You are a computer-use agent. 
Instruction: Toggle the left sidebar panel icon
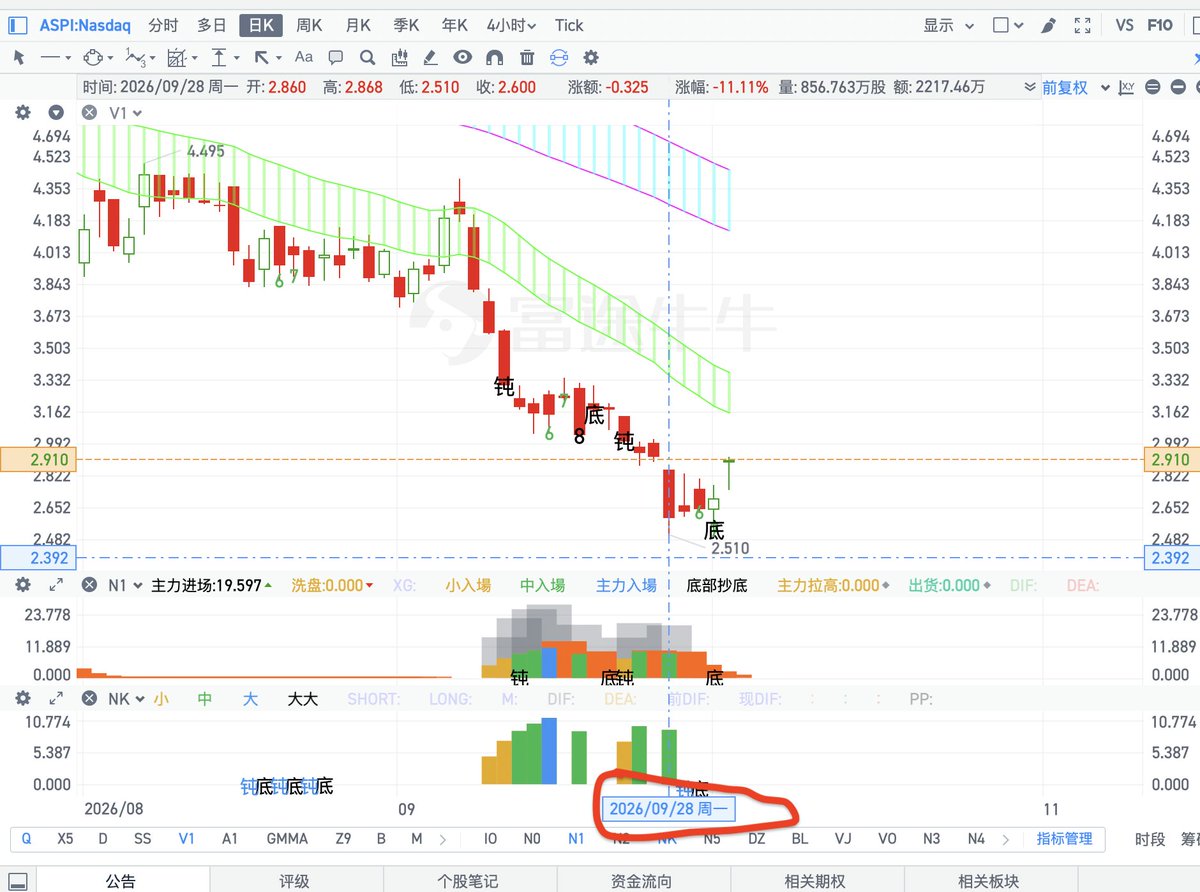coord(17,25)
